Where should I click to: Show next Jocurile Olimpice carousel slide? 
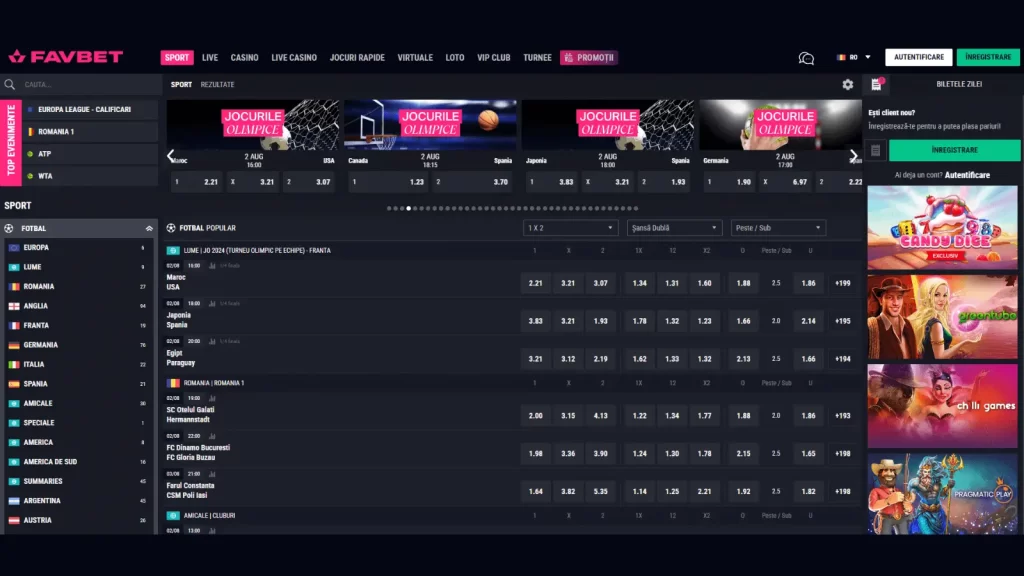tap(853, 155)
